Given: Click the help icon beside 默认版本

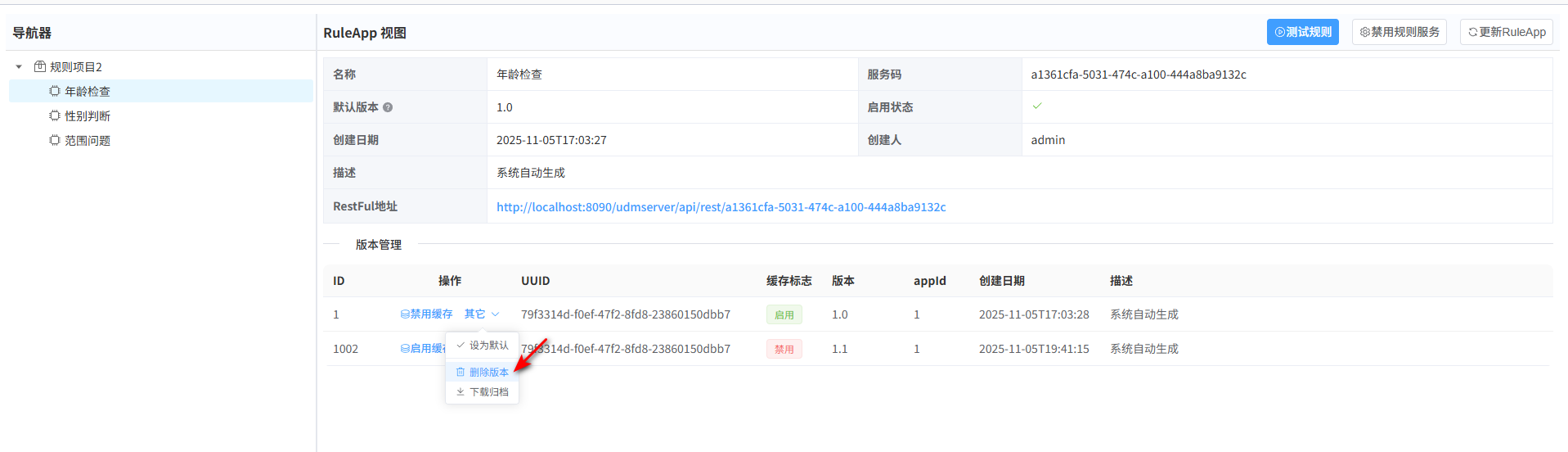Looking at the screenshot, I should point(388,107).
